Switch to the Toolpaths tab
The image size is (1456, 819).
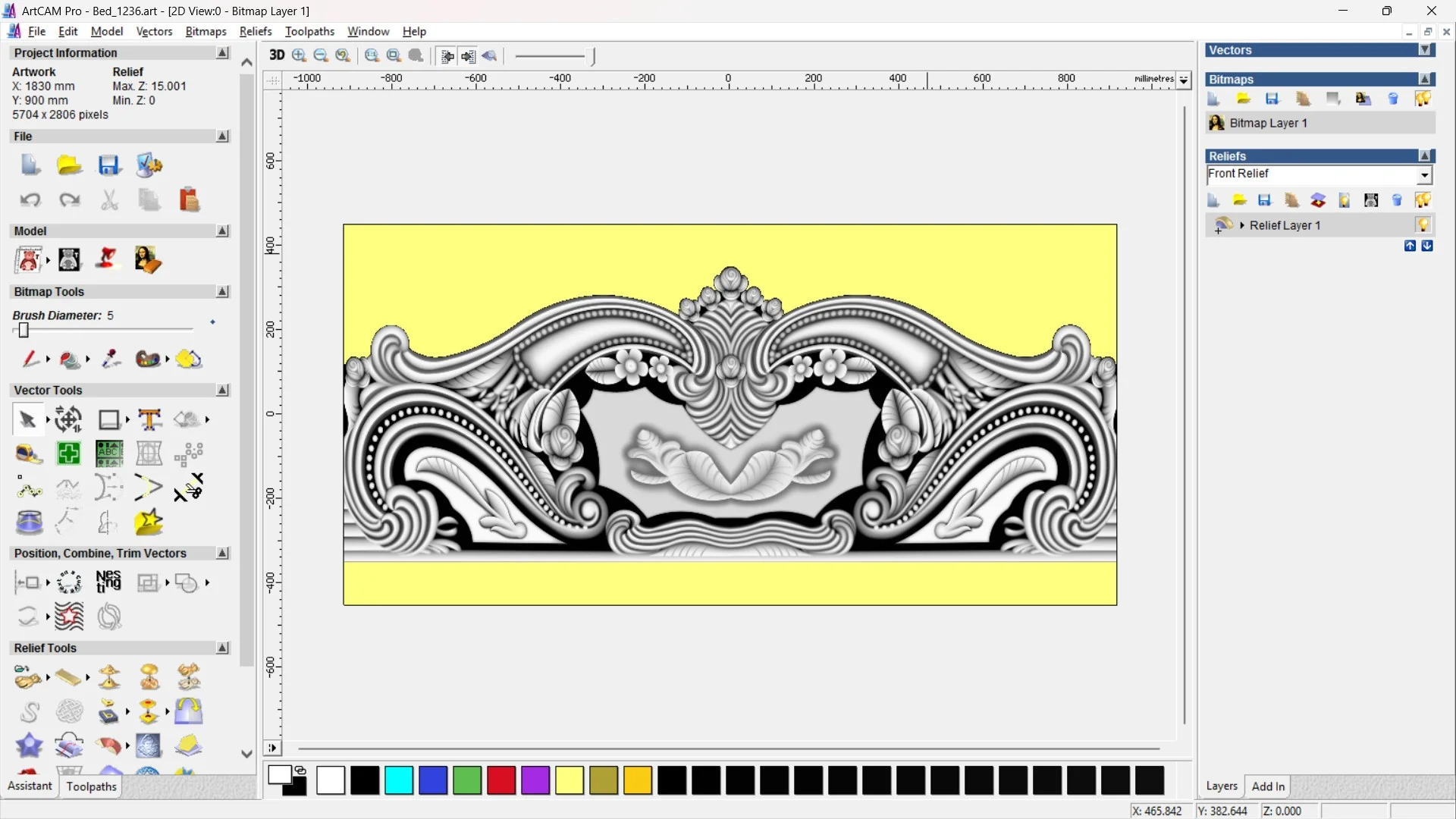pyautogui.click(x=91, y=786)
